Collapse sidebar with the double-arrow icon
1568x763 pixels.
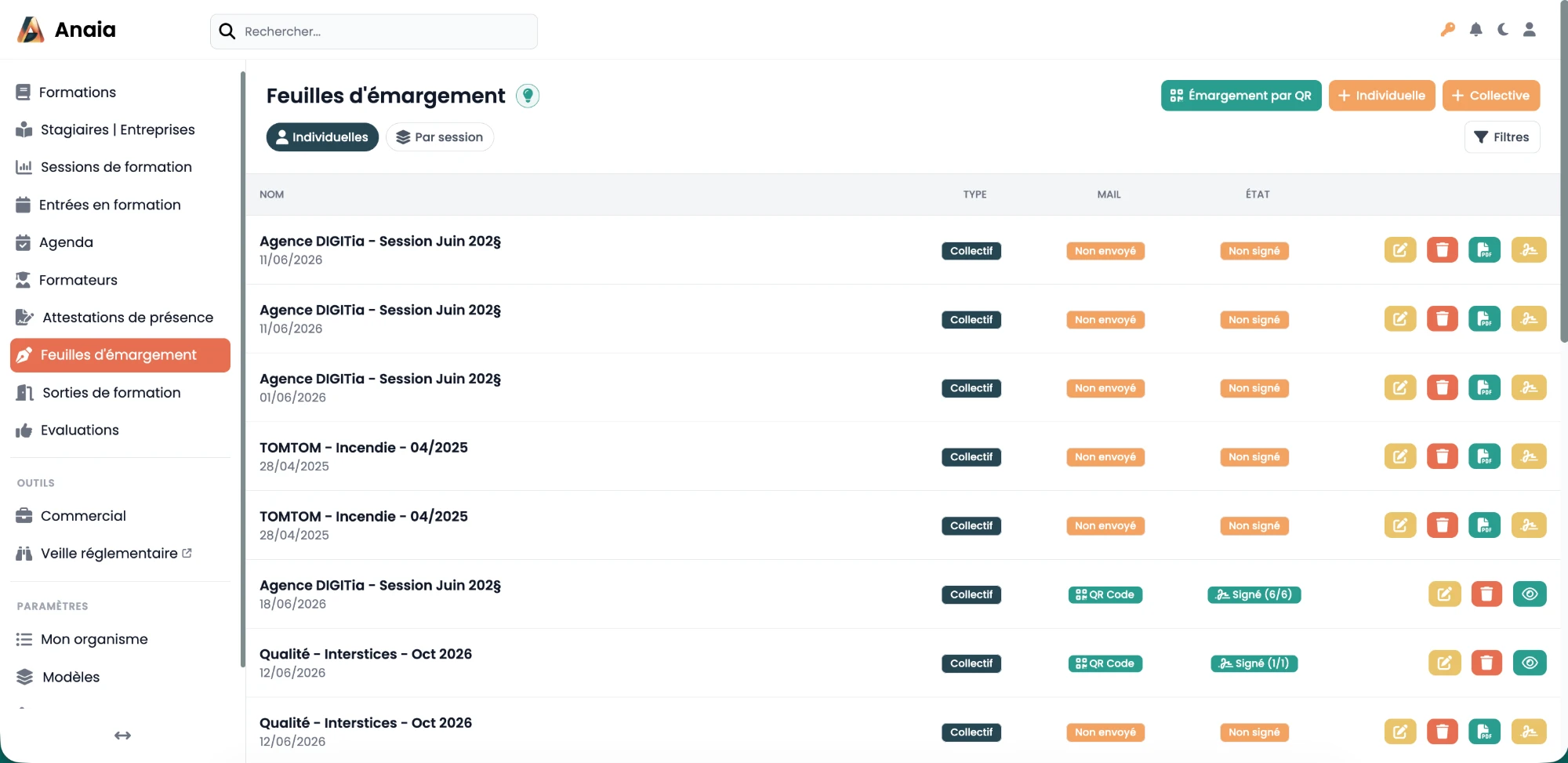tap(122, 736)
